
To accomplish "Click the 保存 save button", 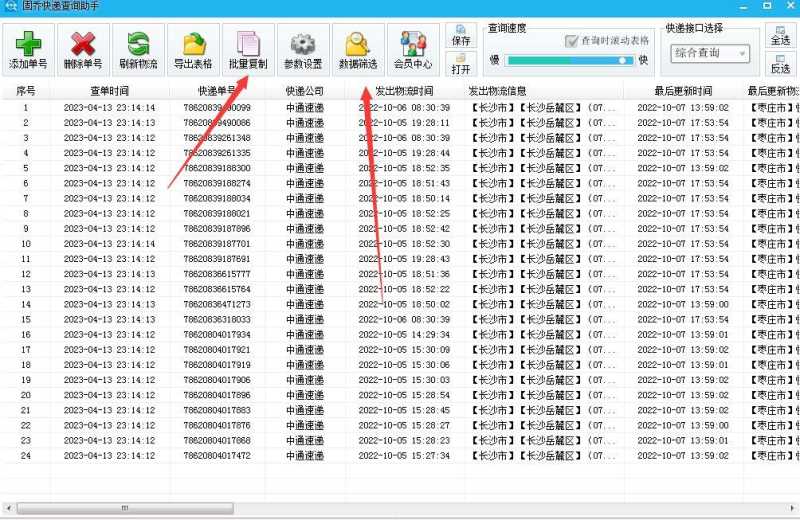I will pos(461,35).
